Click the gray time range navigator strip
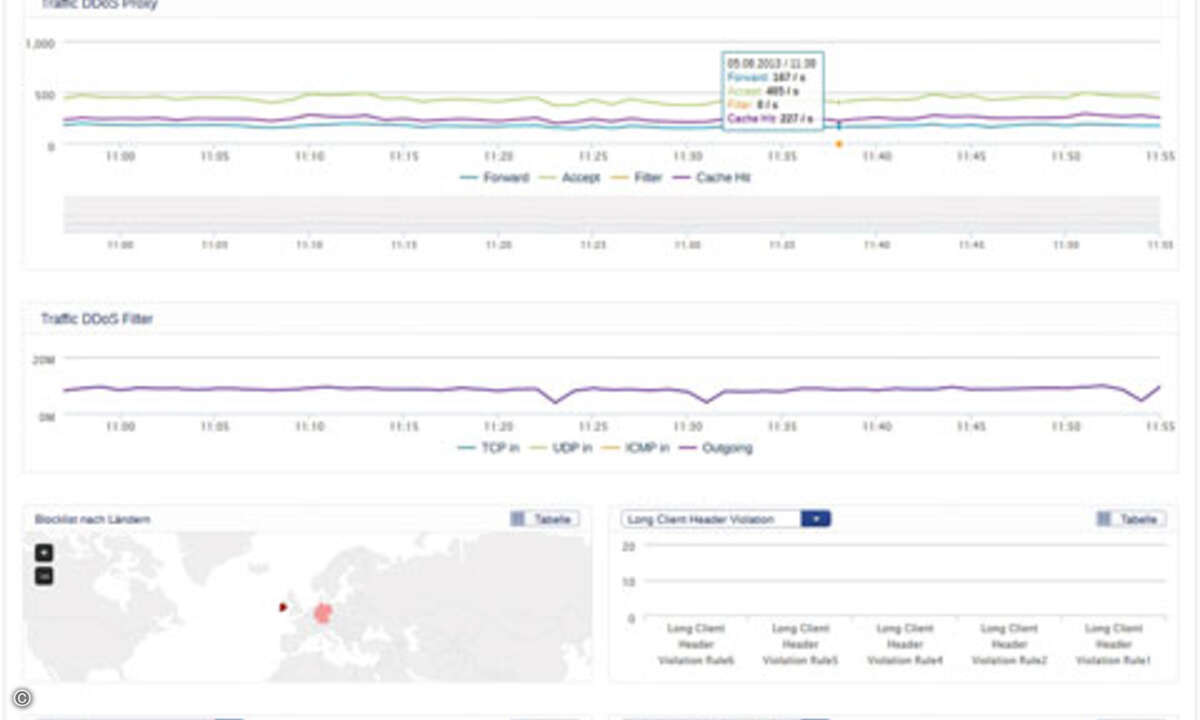 coord(612,214)
